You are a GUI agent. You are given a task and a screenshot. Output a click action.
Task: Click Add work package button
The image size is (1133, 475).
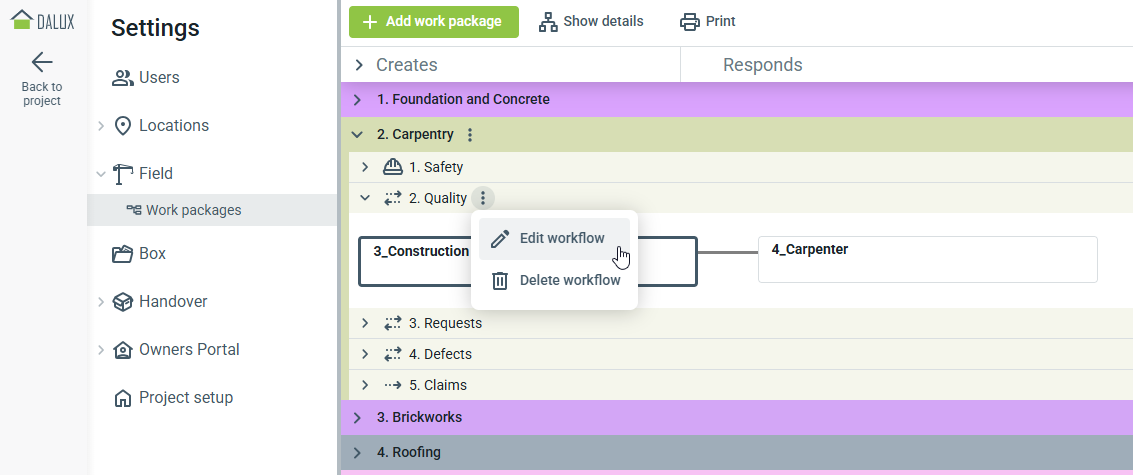[x=433, y=22]
